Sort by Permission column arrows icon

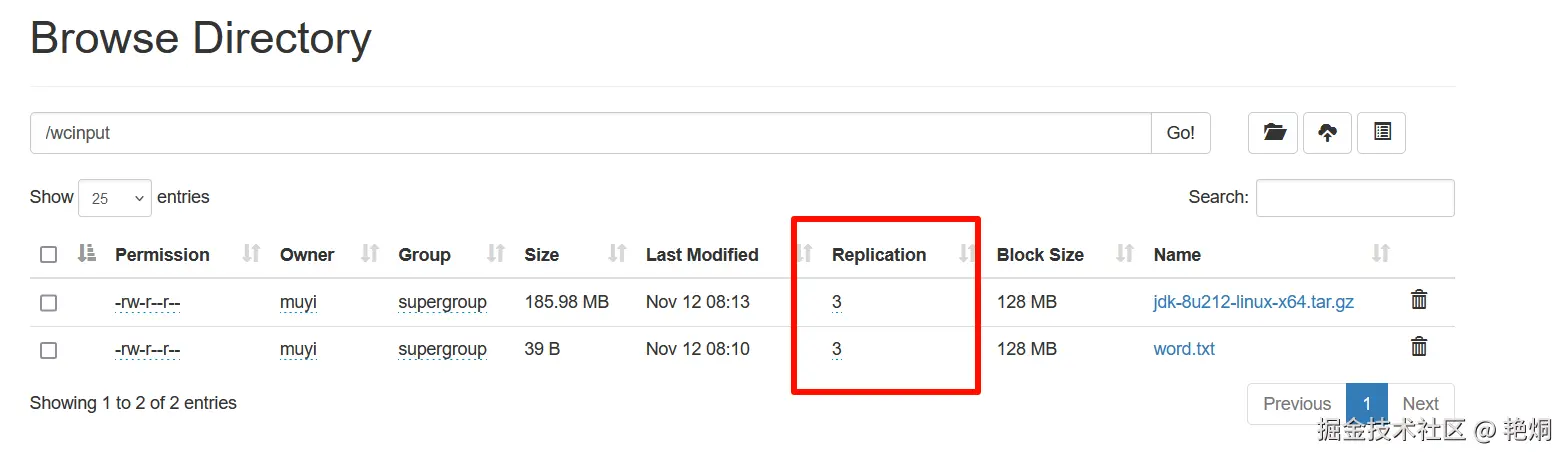pos(251,254)
